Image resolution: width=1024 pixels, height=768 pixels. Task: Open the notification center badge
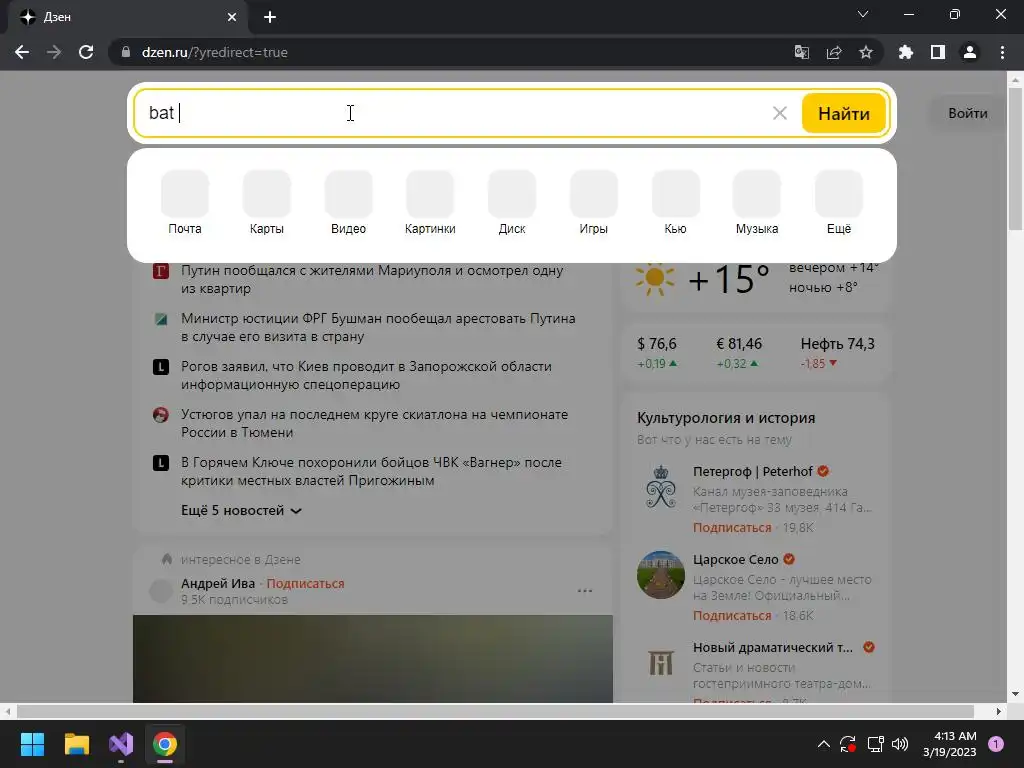tap(996, 744)
